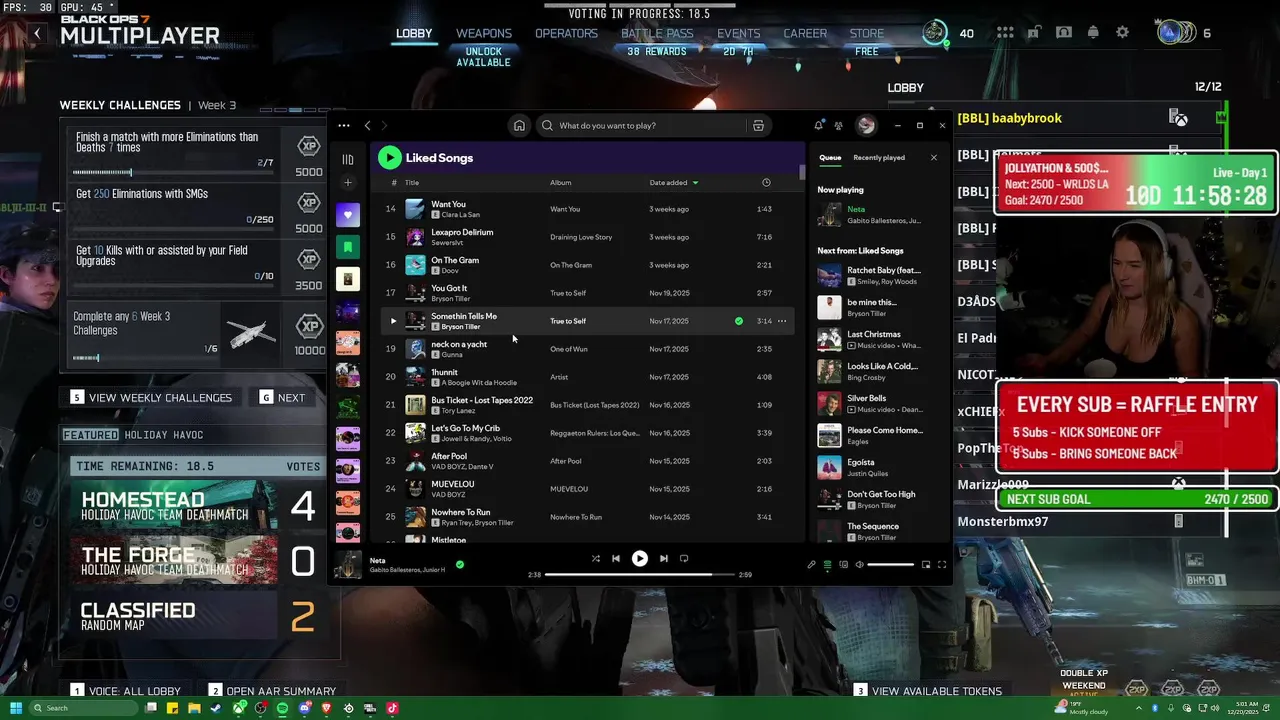Image resolution: width=1280 pixels, height=720 pixels.
Task: Switch to Recently played tab
Action: pyautogui.click(x=879, y=157)
